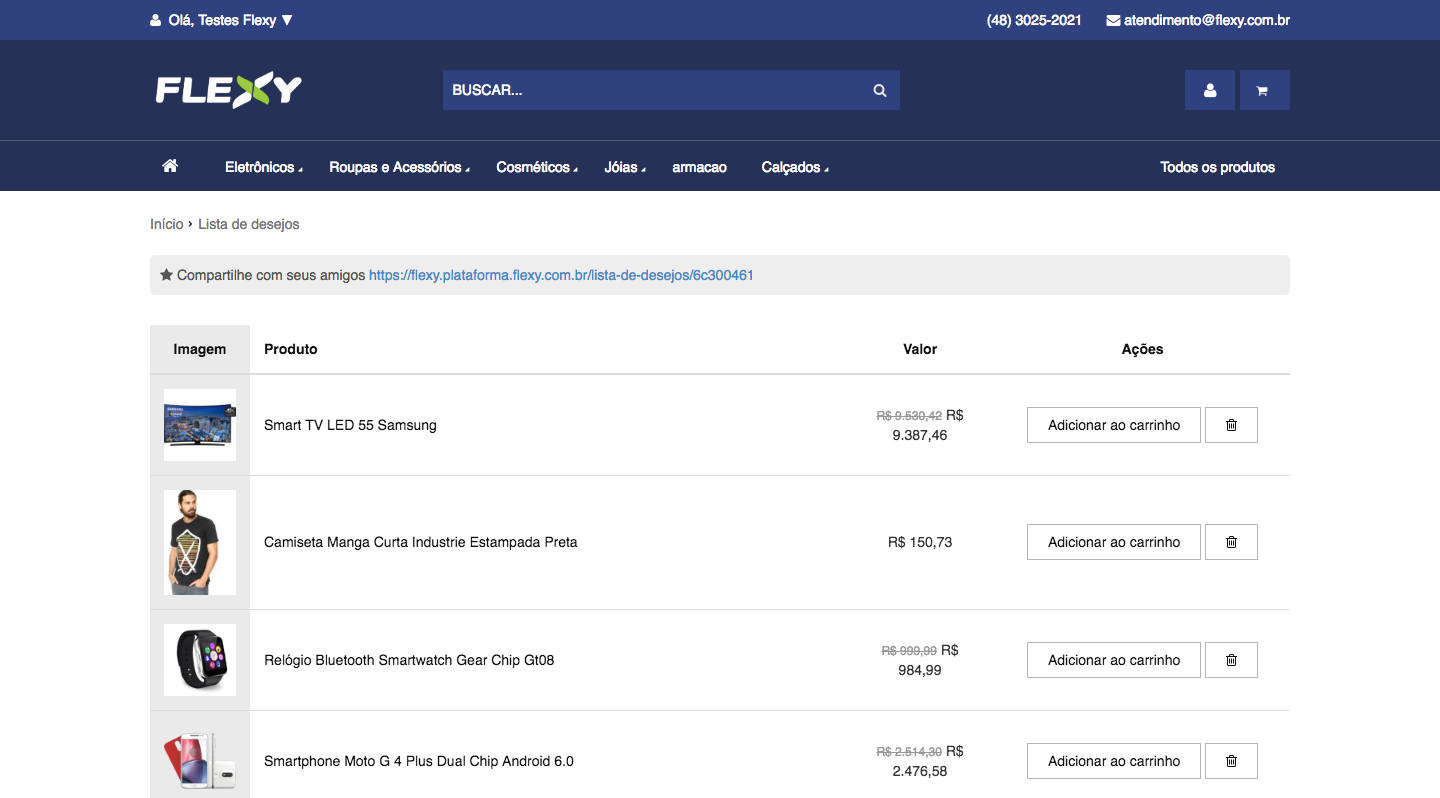Click the Imagem column header
The height and width of the screenshot is (798, 1440).
[200, 349]
